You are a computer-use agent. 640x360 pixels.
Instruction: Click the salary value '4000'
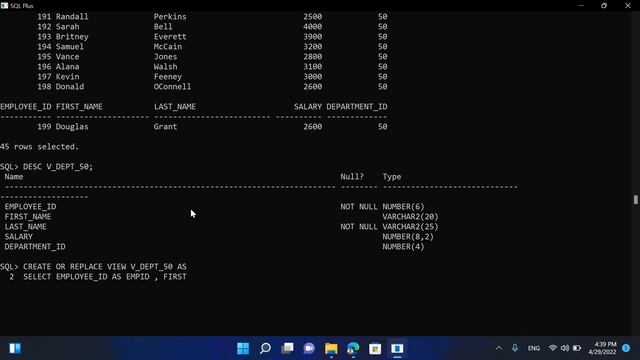tap(313, 27)
